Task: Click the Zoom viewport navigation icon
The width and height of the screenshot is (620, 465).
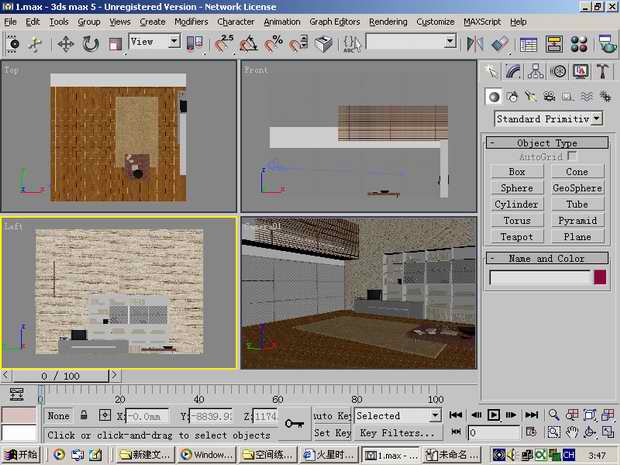Action: (554, 415)
